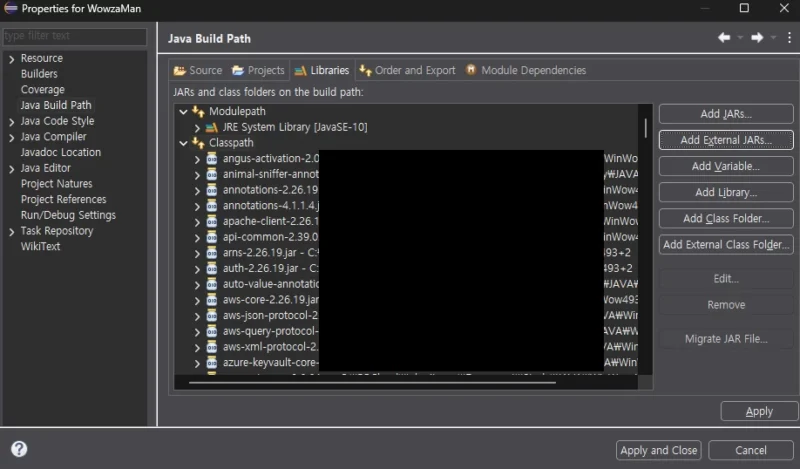Viewport: 800px width, 469px height.
Task: Click the Add Class Folder... button
Action: [x=726, y=218]
